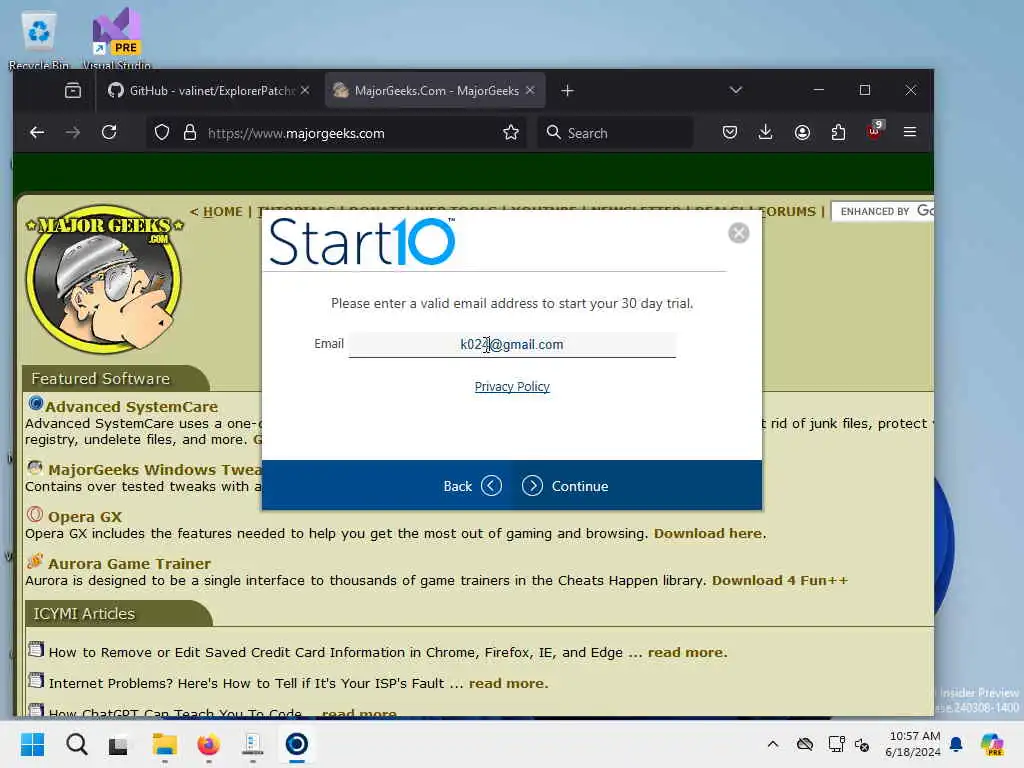Open Task View on the taskbar
Screen dimensions: 1024x768
[119, 744]
